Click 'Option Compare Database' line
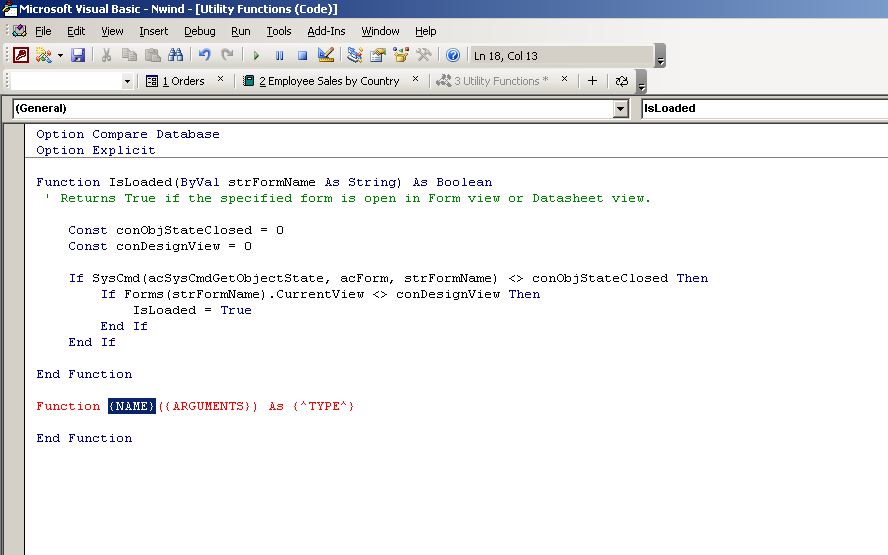The width and height of the screenshot is (888, 555). [x=128, y=134]
